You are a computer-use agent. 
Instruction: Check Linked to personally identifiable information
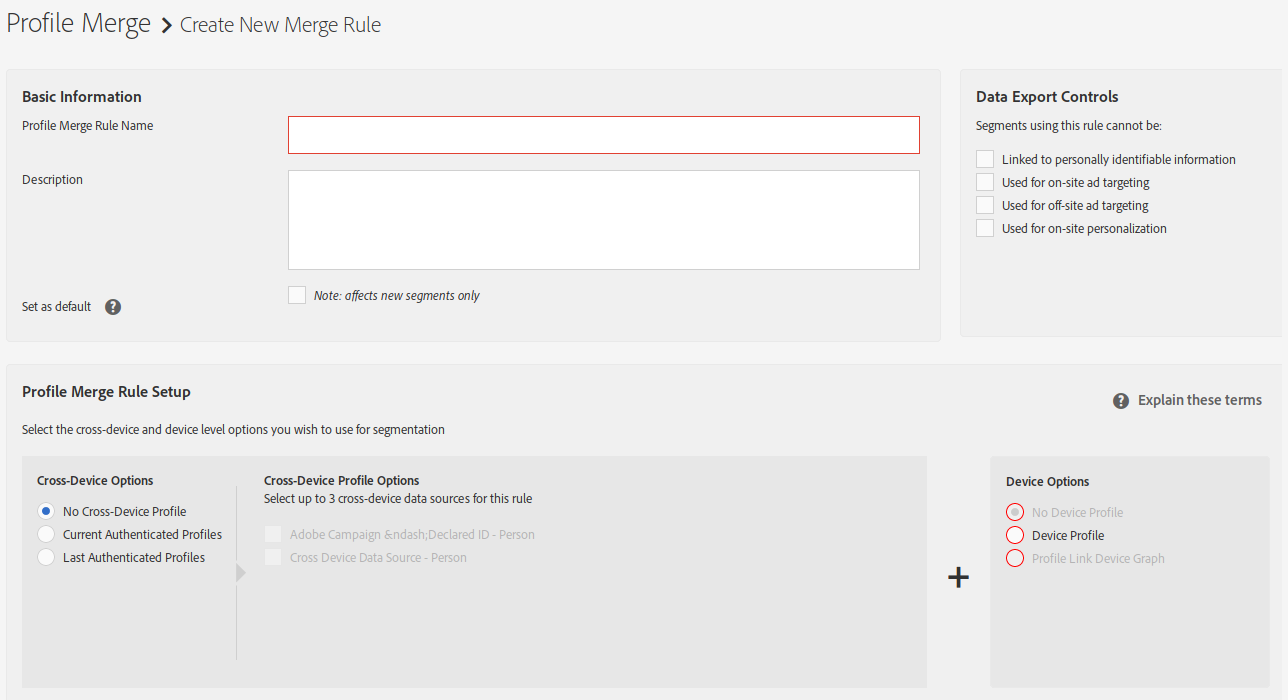[985, 160]
